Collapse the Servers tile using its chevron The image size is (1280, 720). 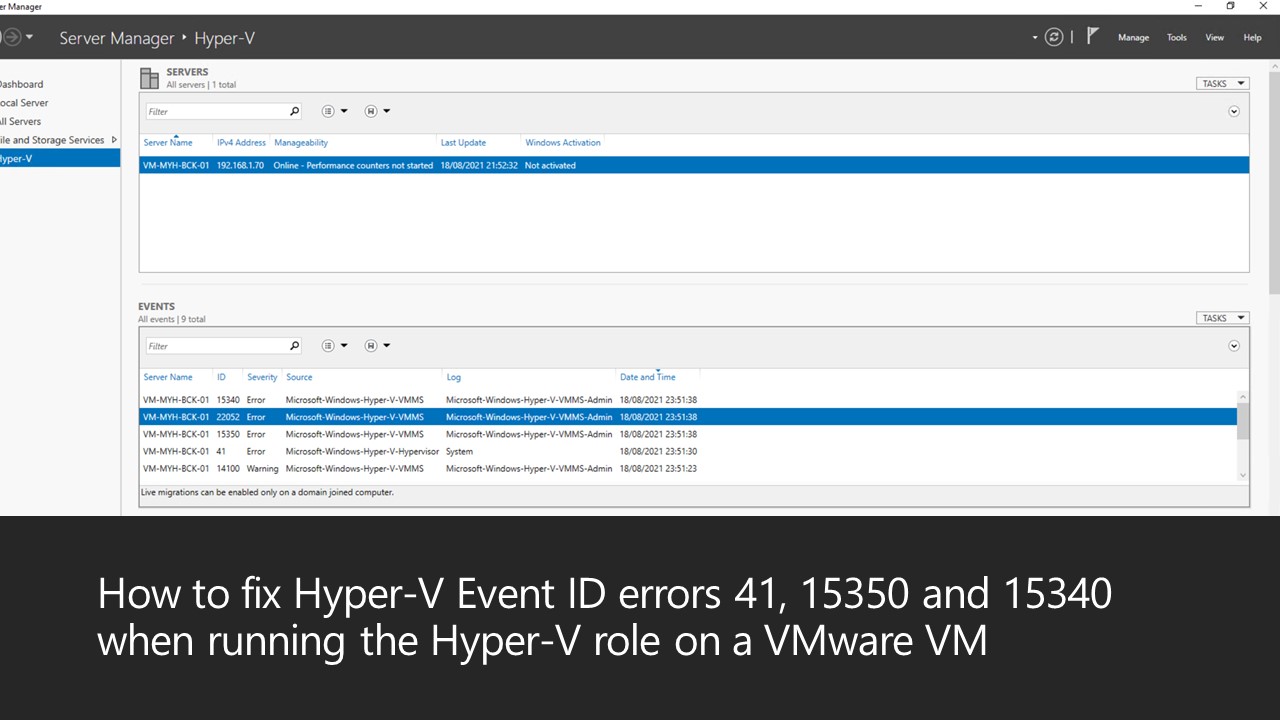coord(1234,111)
